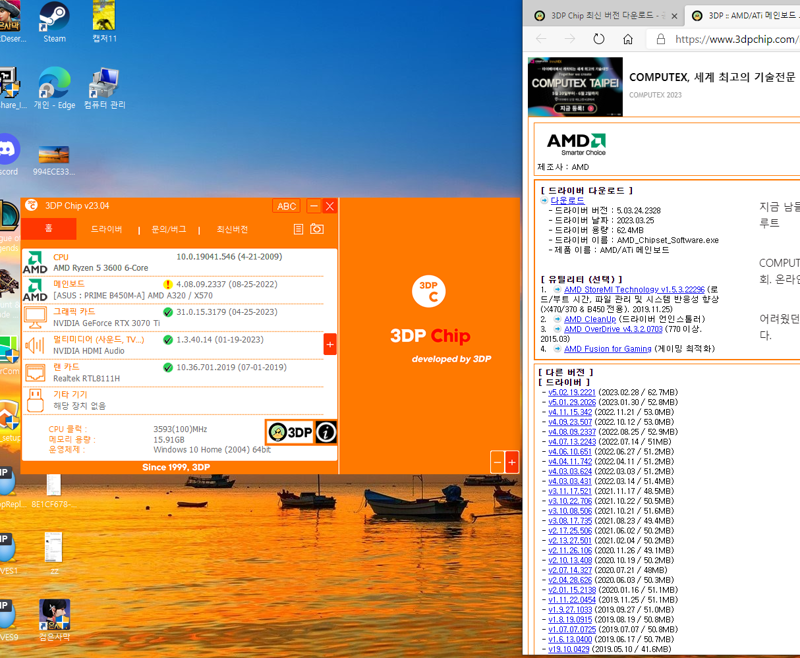
Task: Click the yellow warning icon on the 메인보드 row
Action: (x=167, y=285)
